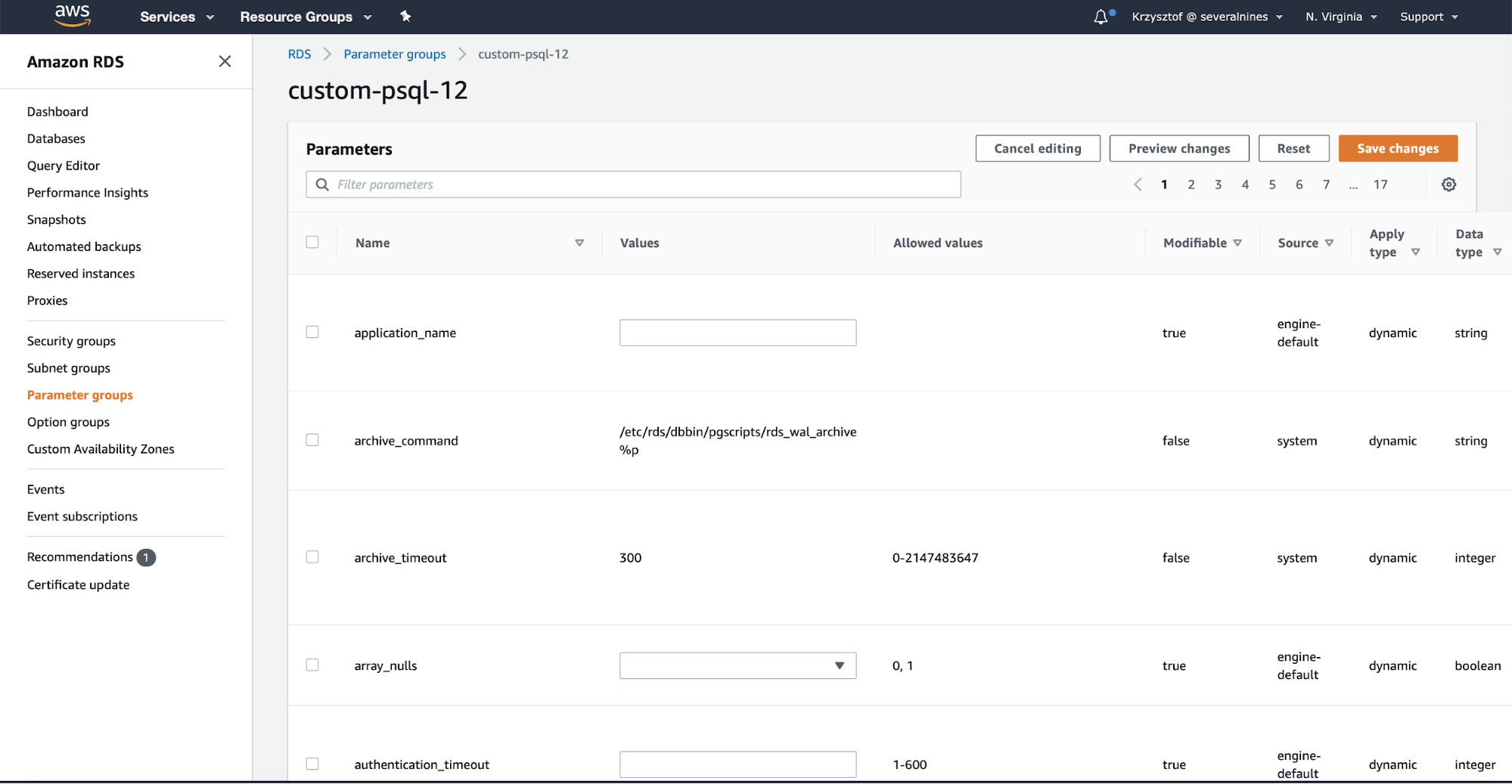The image size is (1512, 784).
Task: Click the Recommendations count badge 1
Action: point(146,557)
